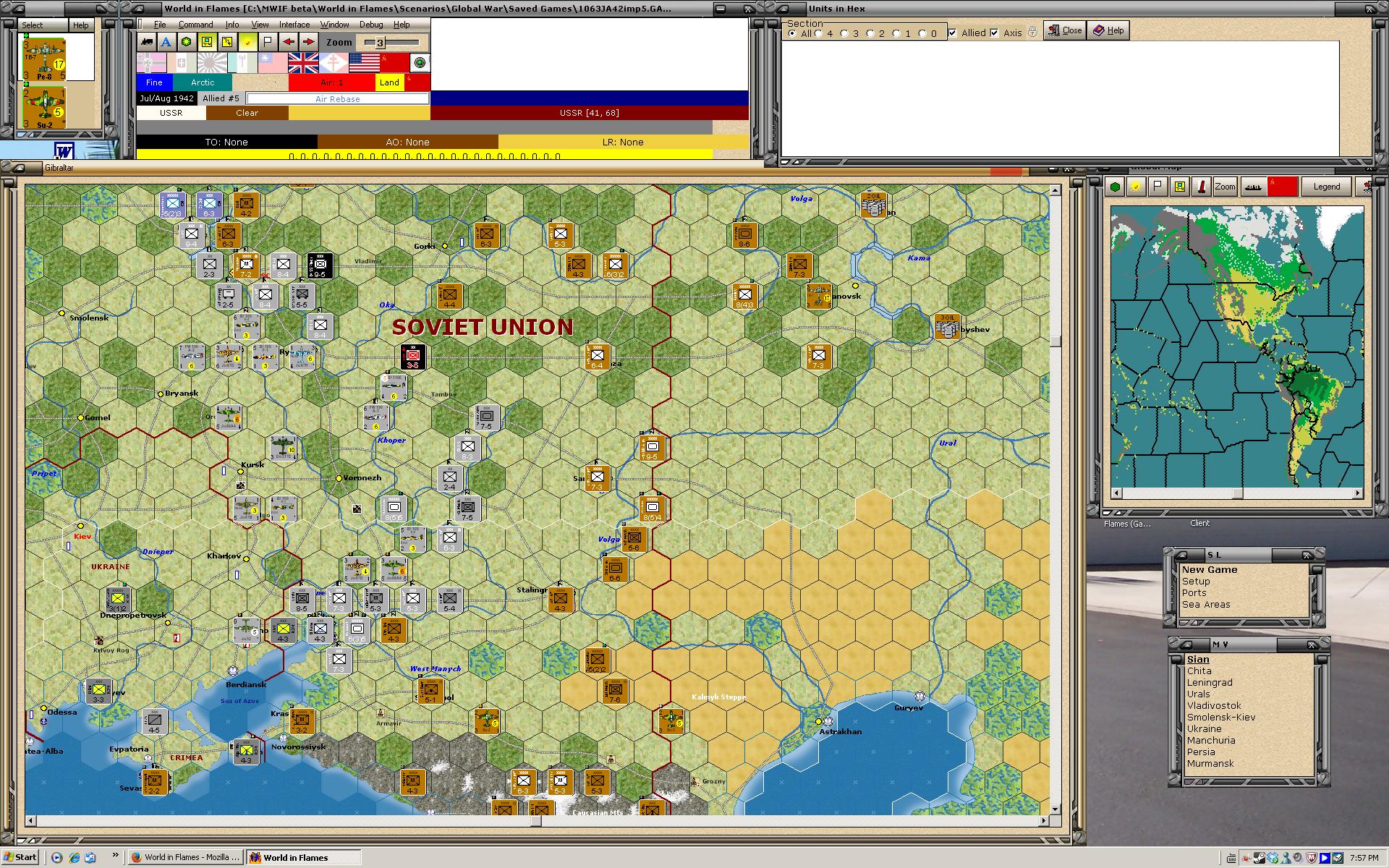Select section 2 radio button
Image resolution: width=1389 pixels, height=868 pixels.
click(870, 33)
